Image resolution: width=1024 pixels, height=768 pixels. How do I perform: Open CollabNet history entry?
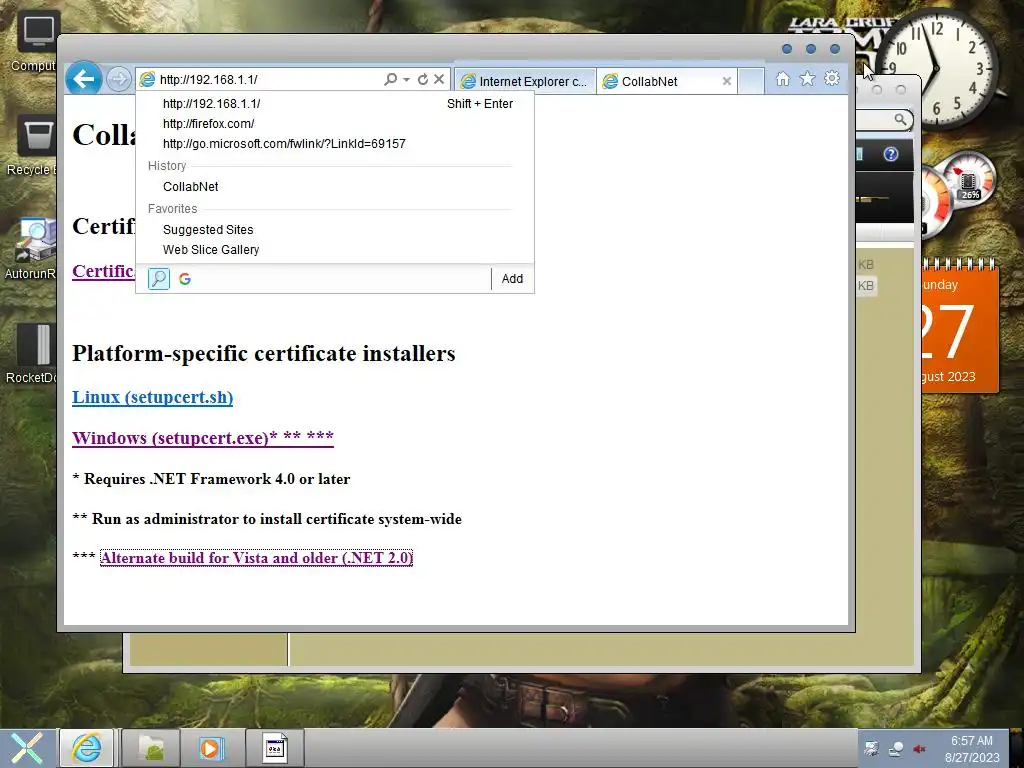334,187
